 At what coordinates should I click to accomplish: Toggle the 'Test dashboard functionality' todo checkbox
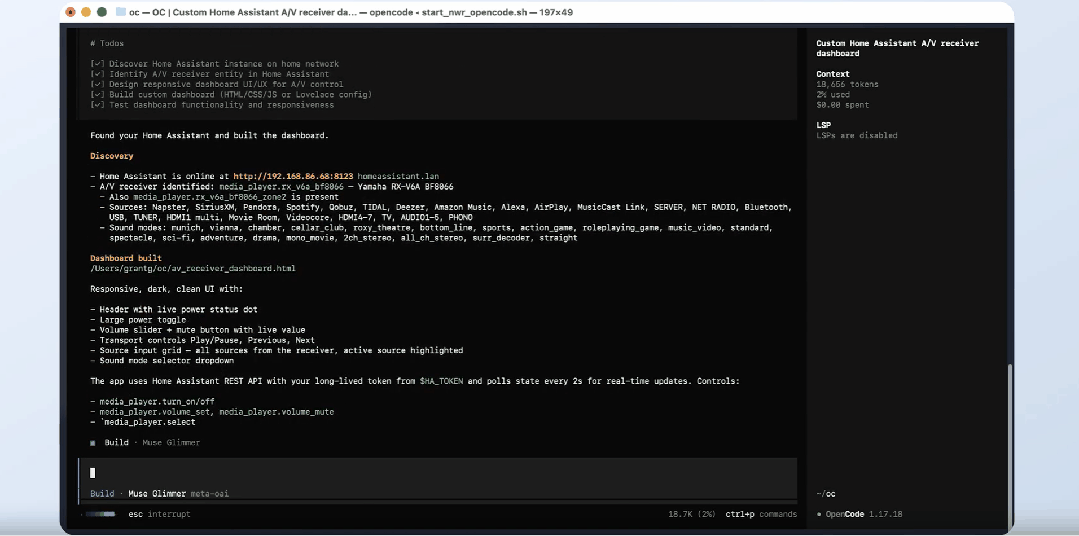pyautogui.click(x=97, y=105)
